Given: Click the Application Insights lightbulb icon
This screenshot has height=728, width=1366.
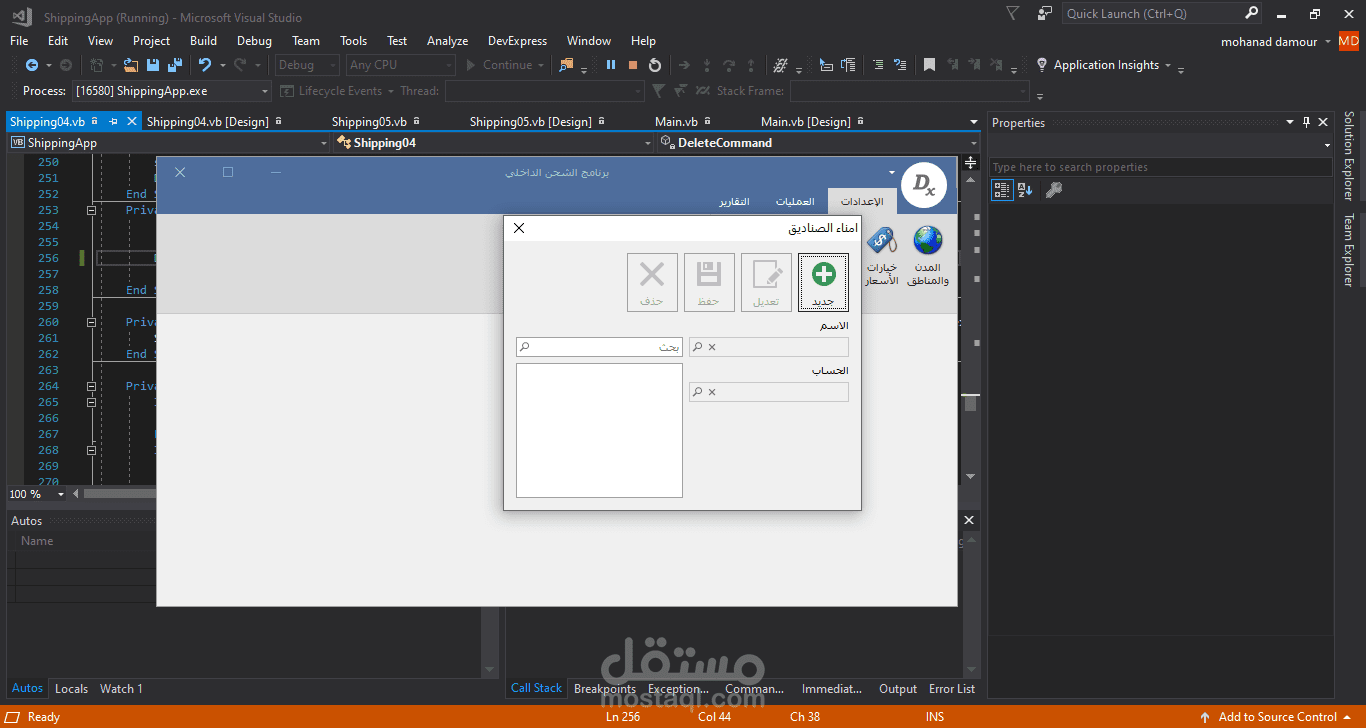Looking at the screenshot, I should coord(1042,65).
